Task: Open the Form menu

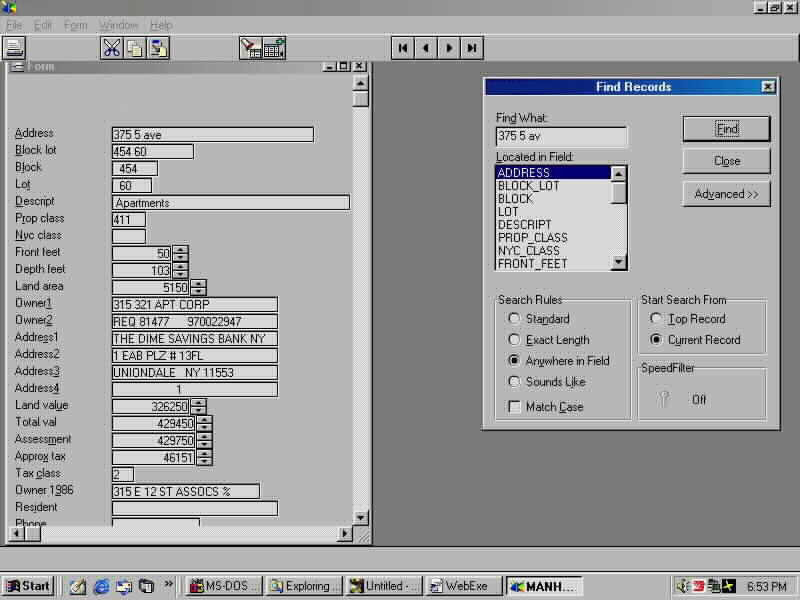Action: pyautogui.click(x=76, y=25)
